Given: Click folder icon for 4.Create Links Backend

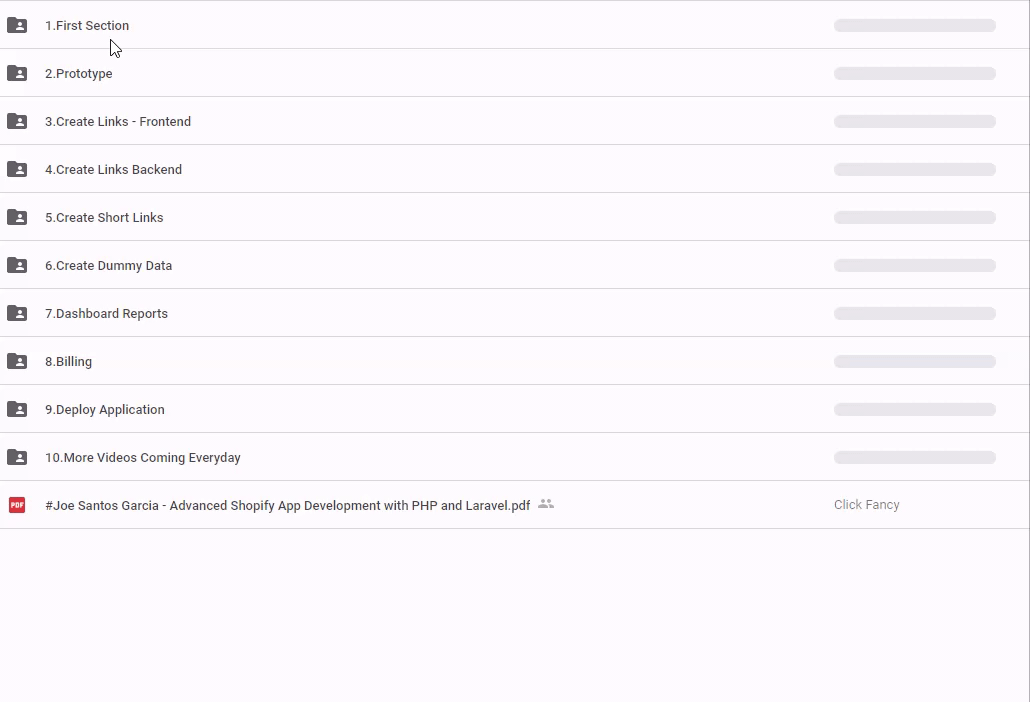Looking at the screenshot, I should pyautogui.click(x=17, y=169).
